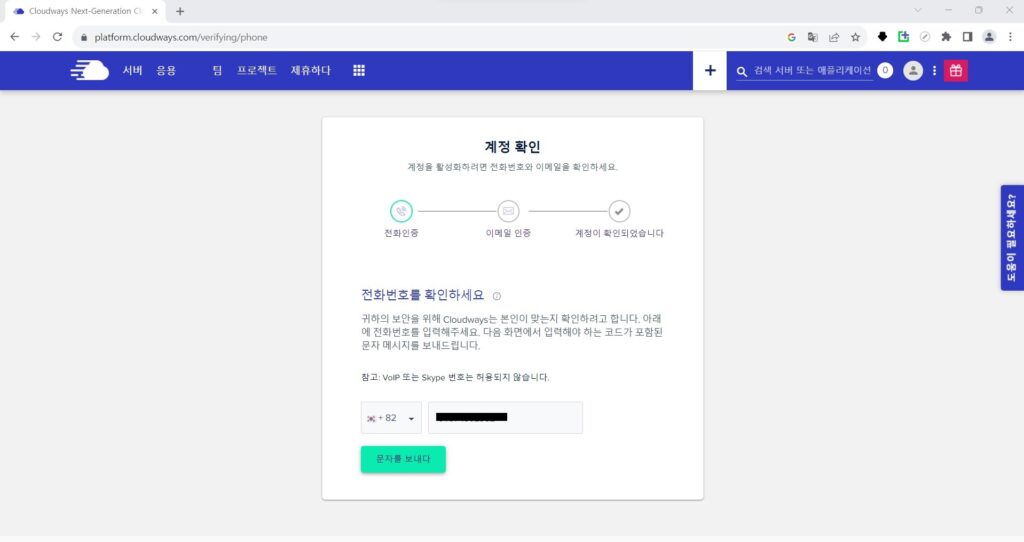This screenshot has height=542, width=1024.
Task: Open the 서버 menu
Action: pyautogui.click(x=133, y=71)
